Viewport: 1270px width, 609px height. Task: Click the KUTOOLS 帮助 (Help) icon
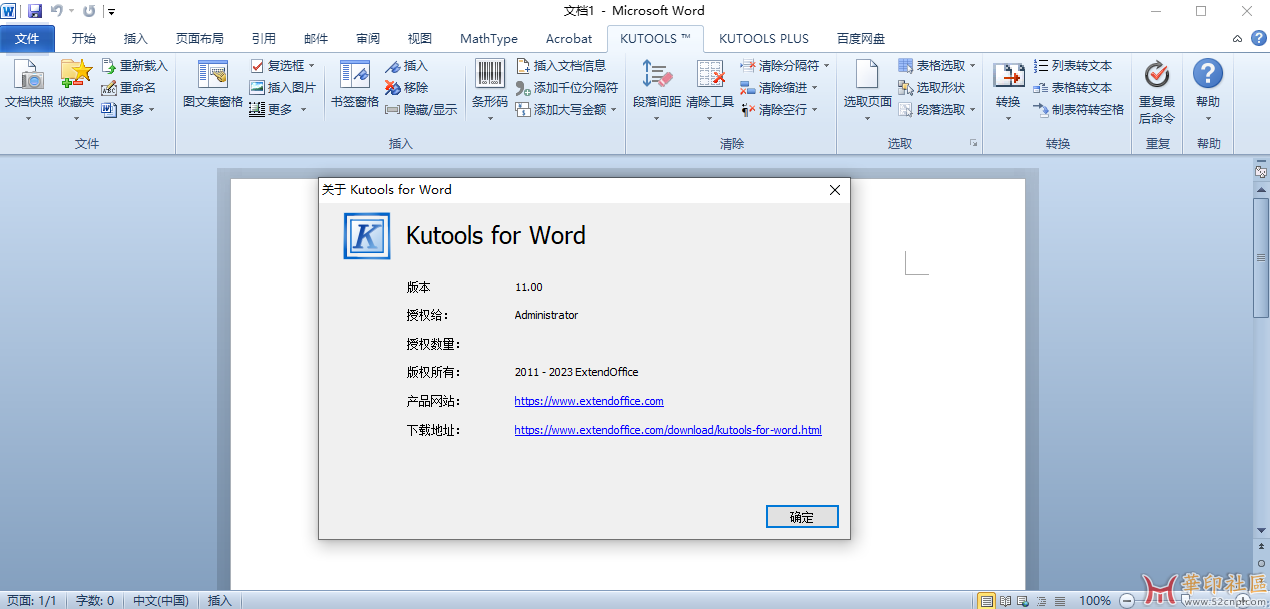pyautogui.click(x=1208, y=74)
